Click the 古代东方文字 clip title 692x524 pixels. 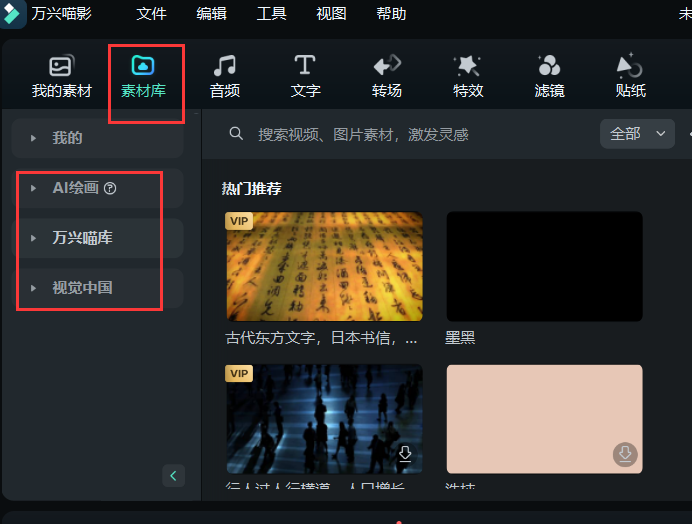pos(321,338)
